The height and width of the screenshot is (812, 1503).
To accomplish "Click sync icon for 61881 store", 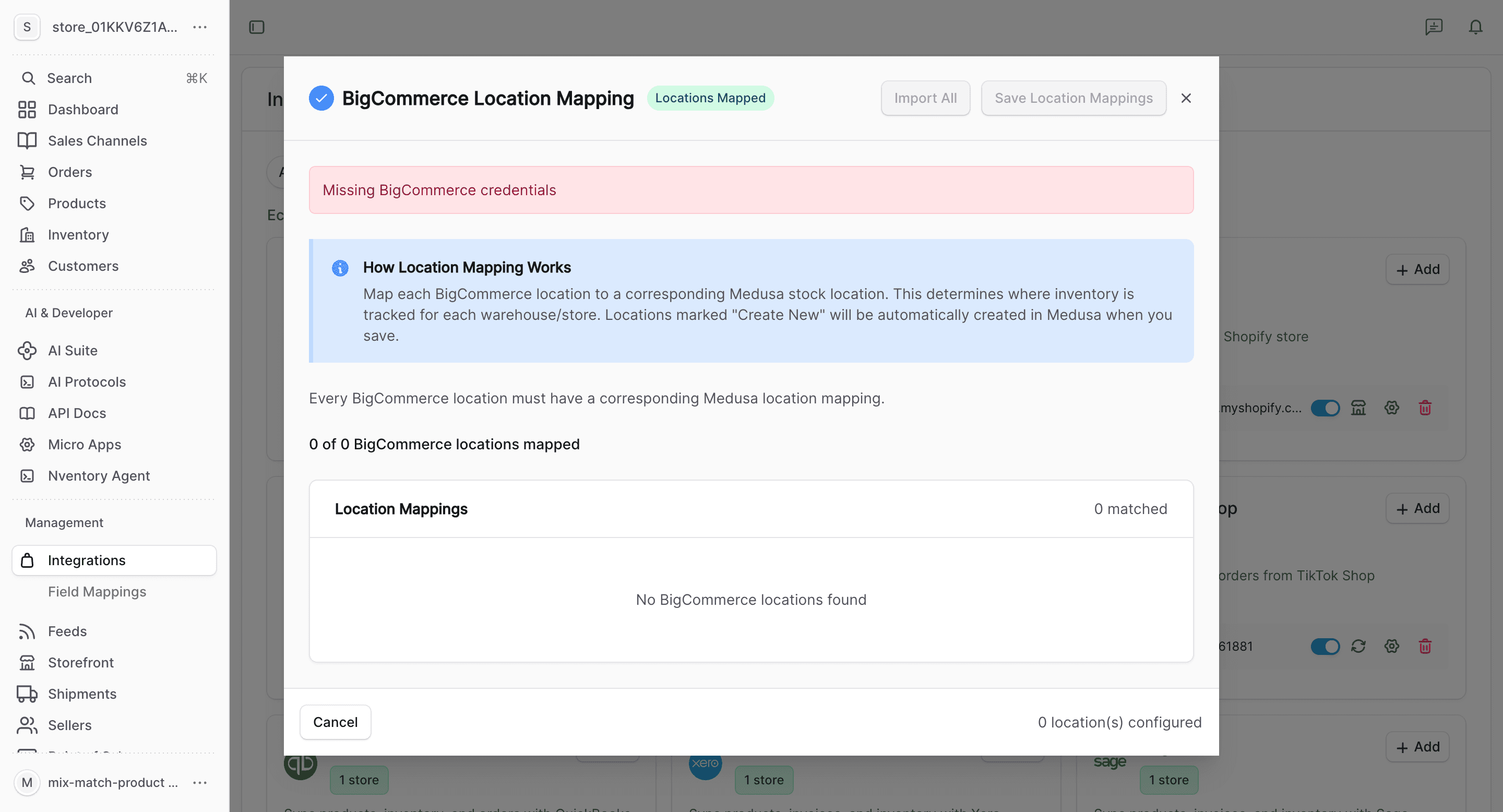I will 1358,647.
